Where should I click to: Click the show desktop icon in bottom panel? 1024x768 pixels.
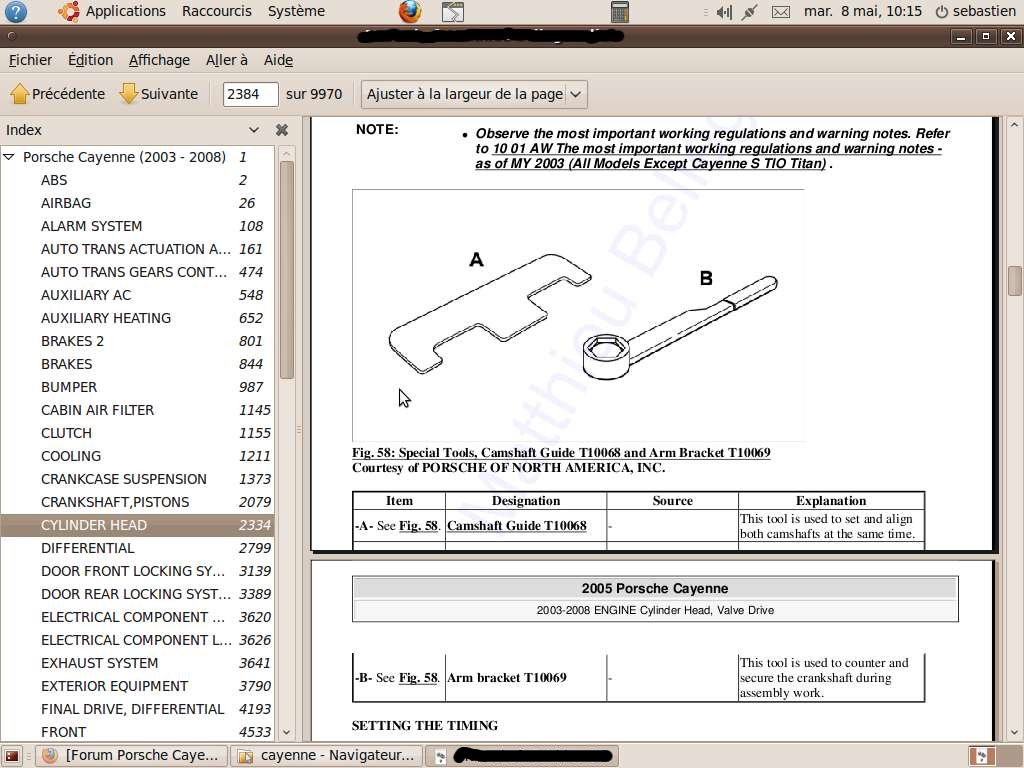point(12,756)
